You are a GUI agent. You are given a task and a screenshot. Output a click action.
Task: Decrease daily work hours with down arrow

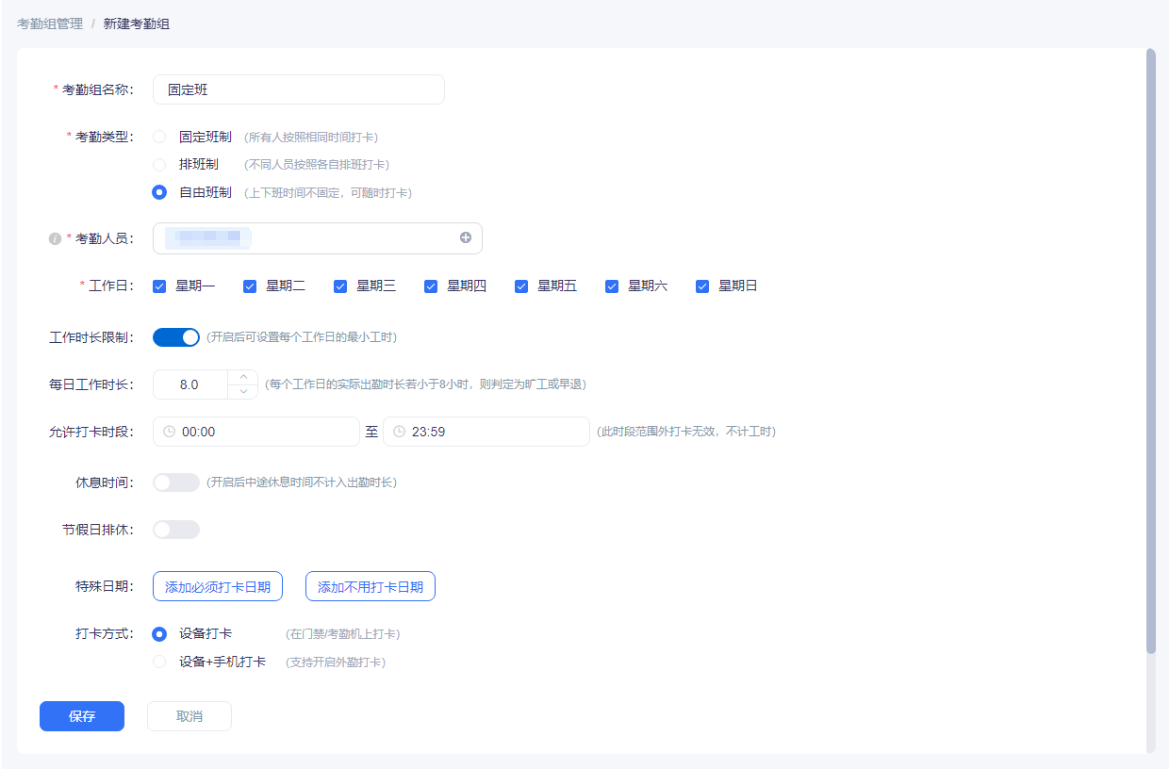242,391
